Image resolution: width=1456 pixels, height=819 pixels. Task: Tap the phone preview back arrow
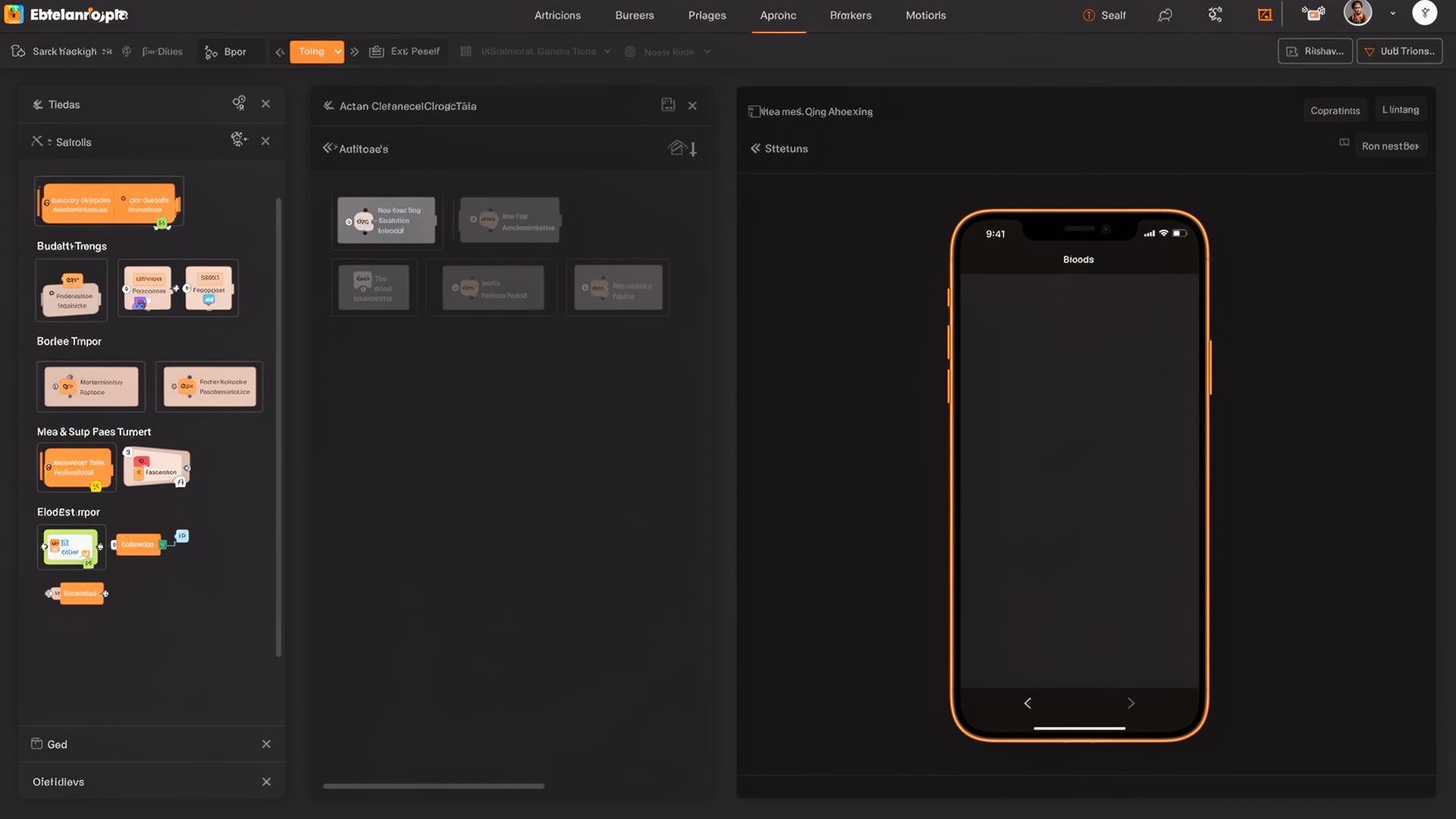tap(1028, 703)
